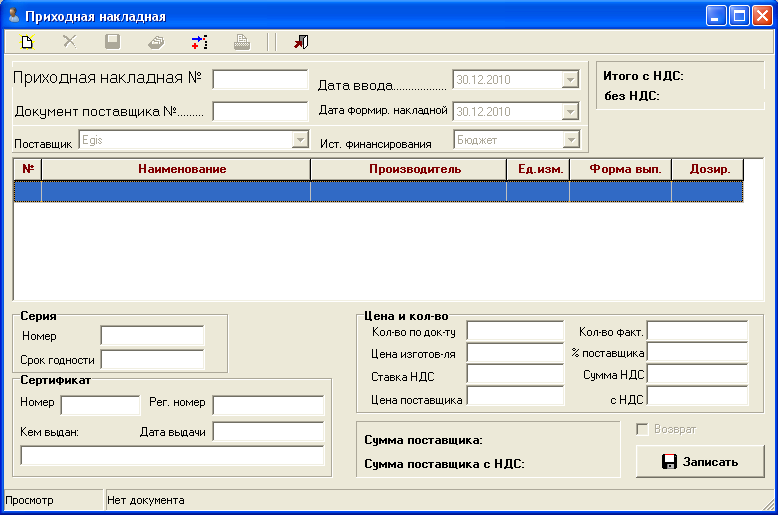Viewport: 778px width, 515px height.
Task: Click the eraser-shaped toolbar icon
Action: pos(156,42)
